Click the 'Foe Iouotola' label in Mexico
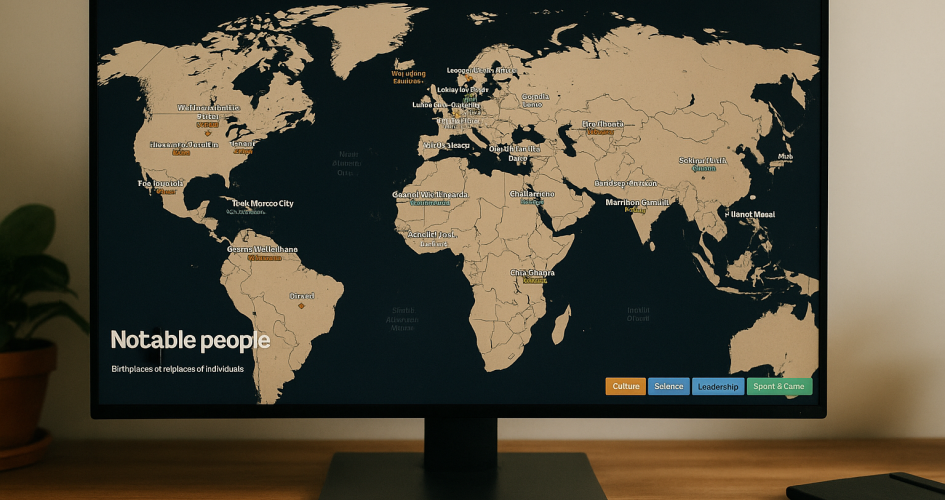Viewport: 945px width, 500px height. click(160, 184)
